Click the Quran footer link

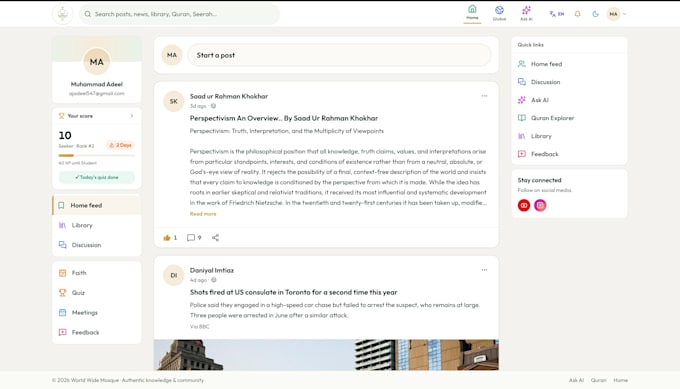(x=598, y=380)
